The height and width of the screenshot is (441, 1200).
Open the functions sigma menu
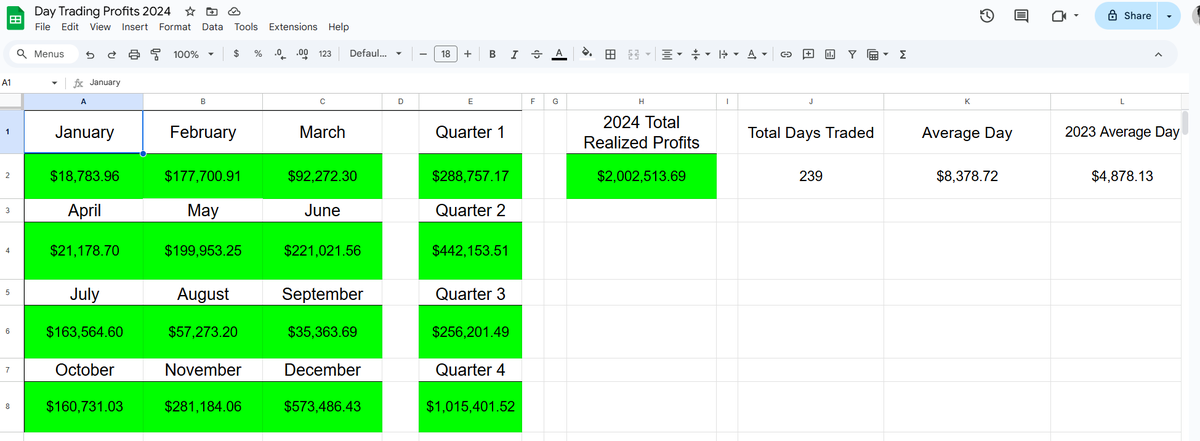(902, 54)
